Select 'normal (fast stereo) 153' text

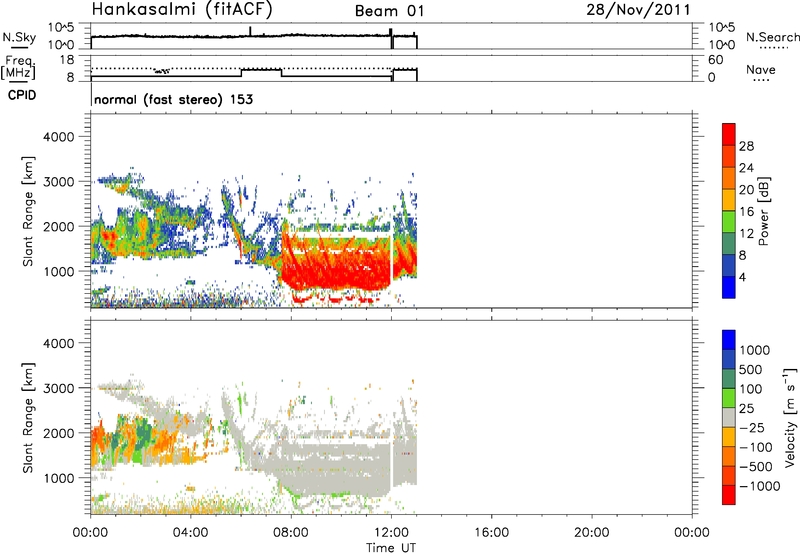pos(173,99)
